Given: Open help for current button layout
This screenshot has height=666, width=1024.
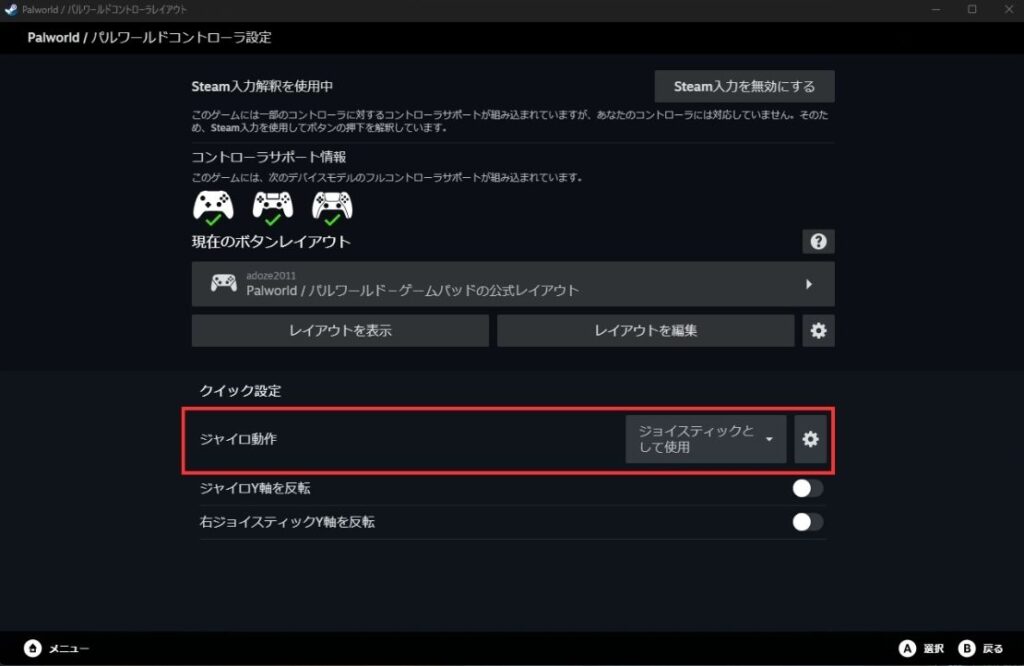Looking at the screenshot, I should 818,242.
